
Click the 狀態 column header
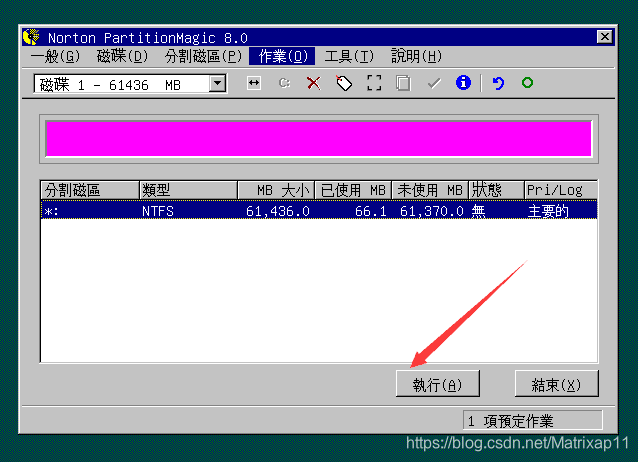[x=496, y=190]
